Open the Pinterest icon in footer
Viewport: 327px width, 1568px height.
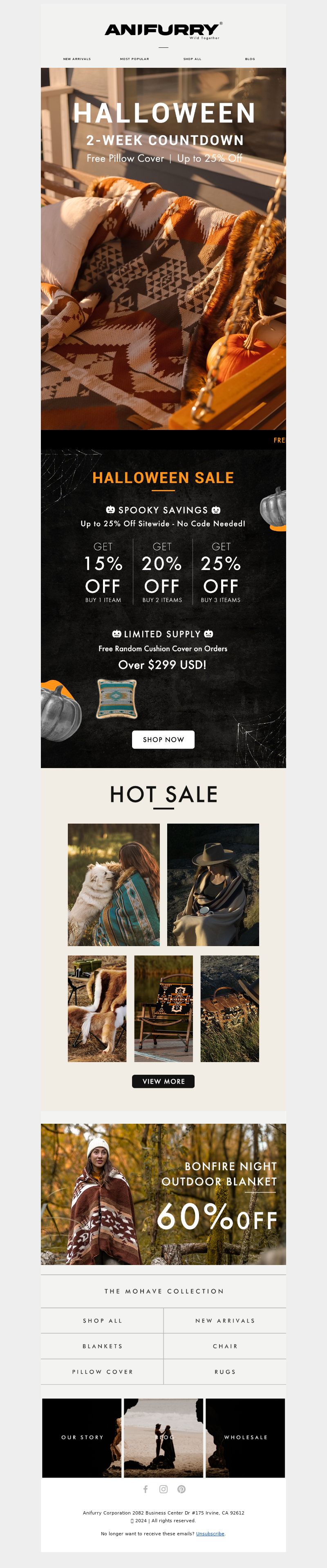(x=181, y=1489)
